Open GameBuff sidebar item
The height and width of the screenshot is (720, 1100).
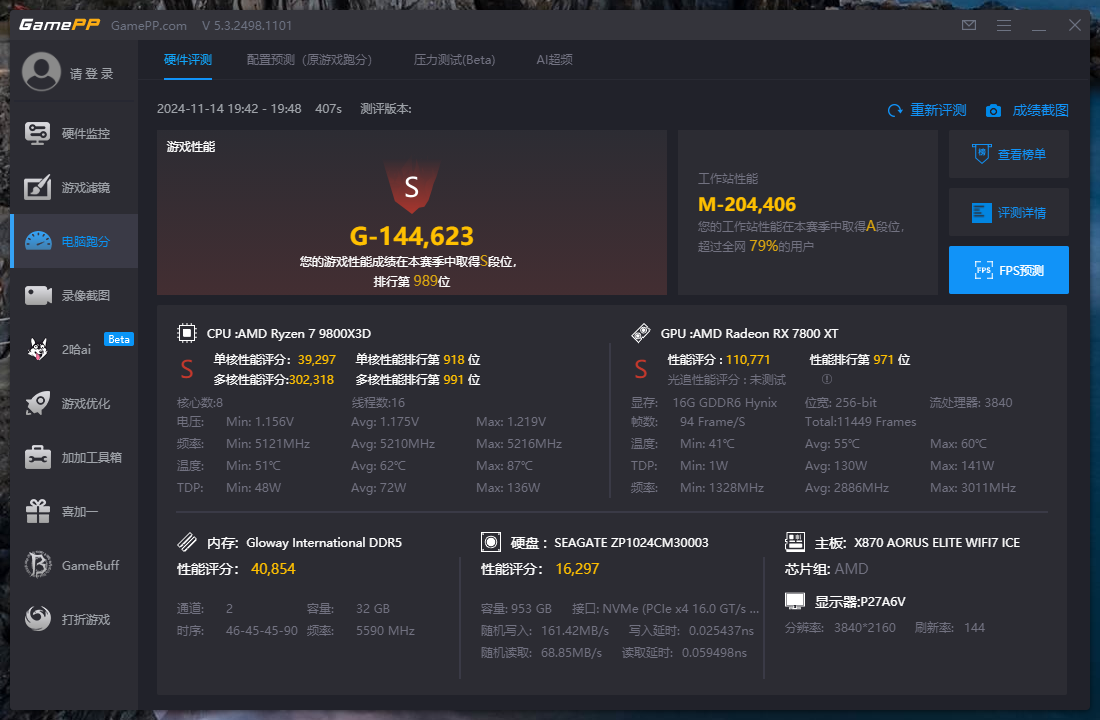tap(74, 565)
